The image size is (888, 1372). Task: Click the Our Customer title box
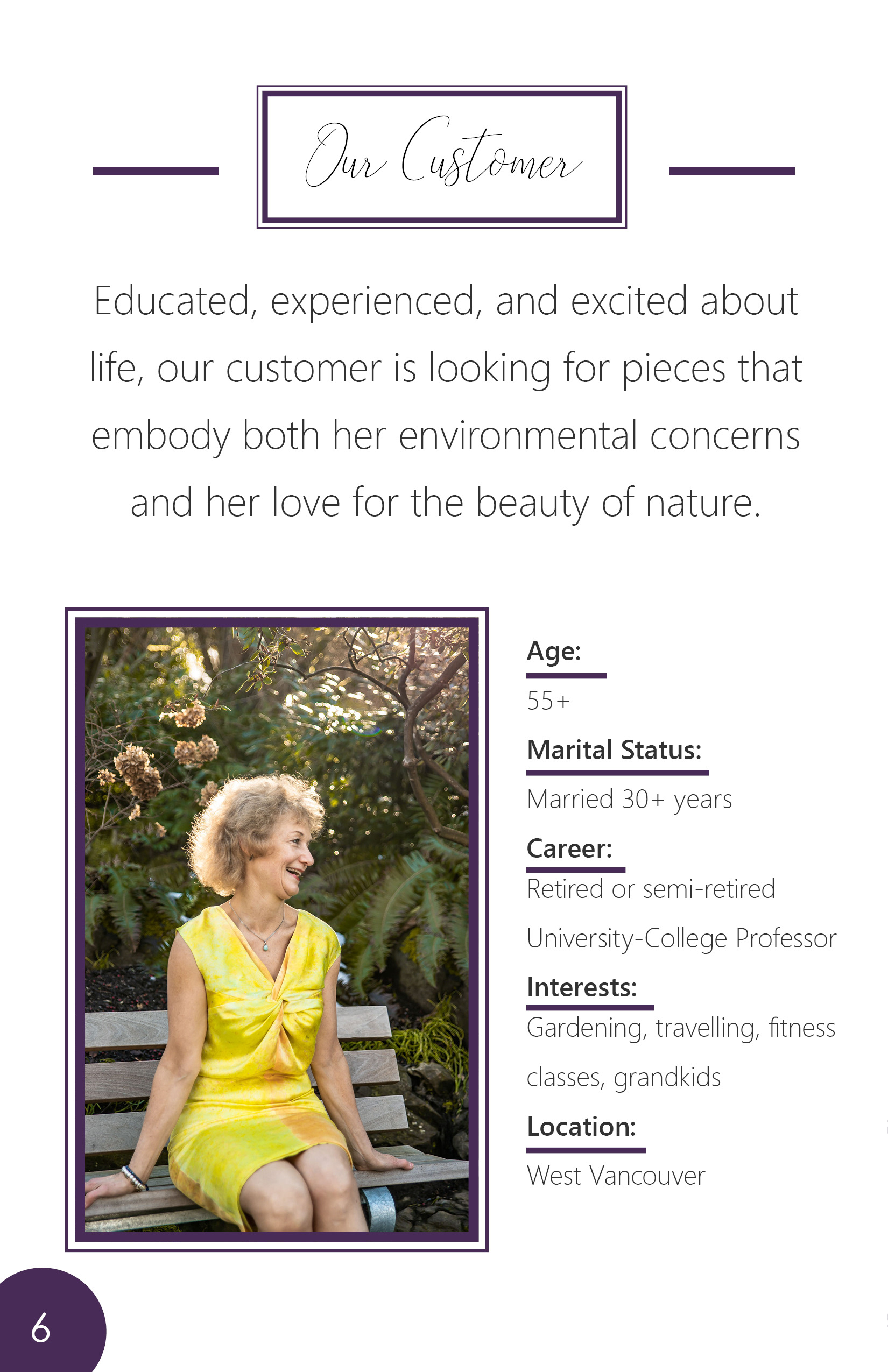click(441, 157)
